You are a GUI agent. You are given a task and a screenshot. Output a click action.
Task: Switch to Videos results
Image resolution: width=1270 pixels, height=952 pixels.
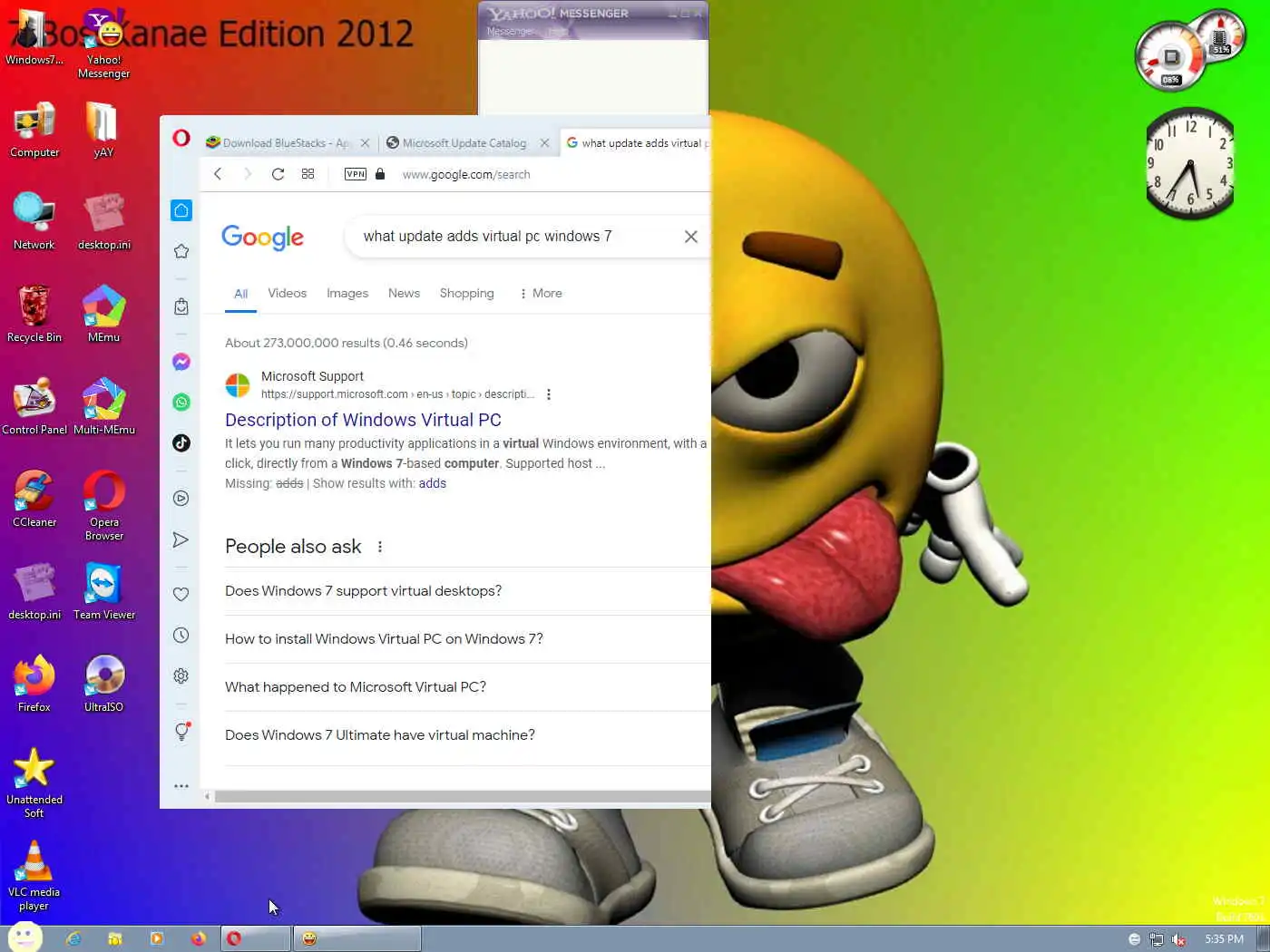[x=287, y=294]
